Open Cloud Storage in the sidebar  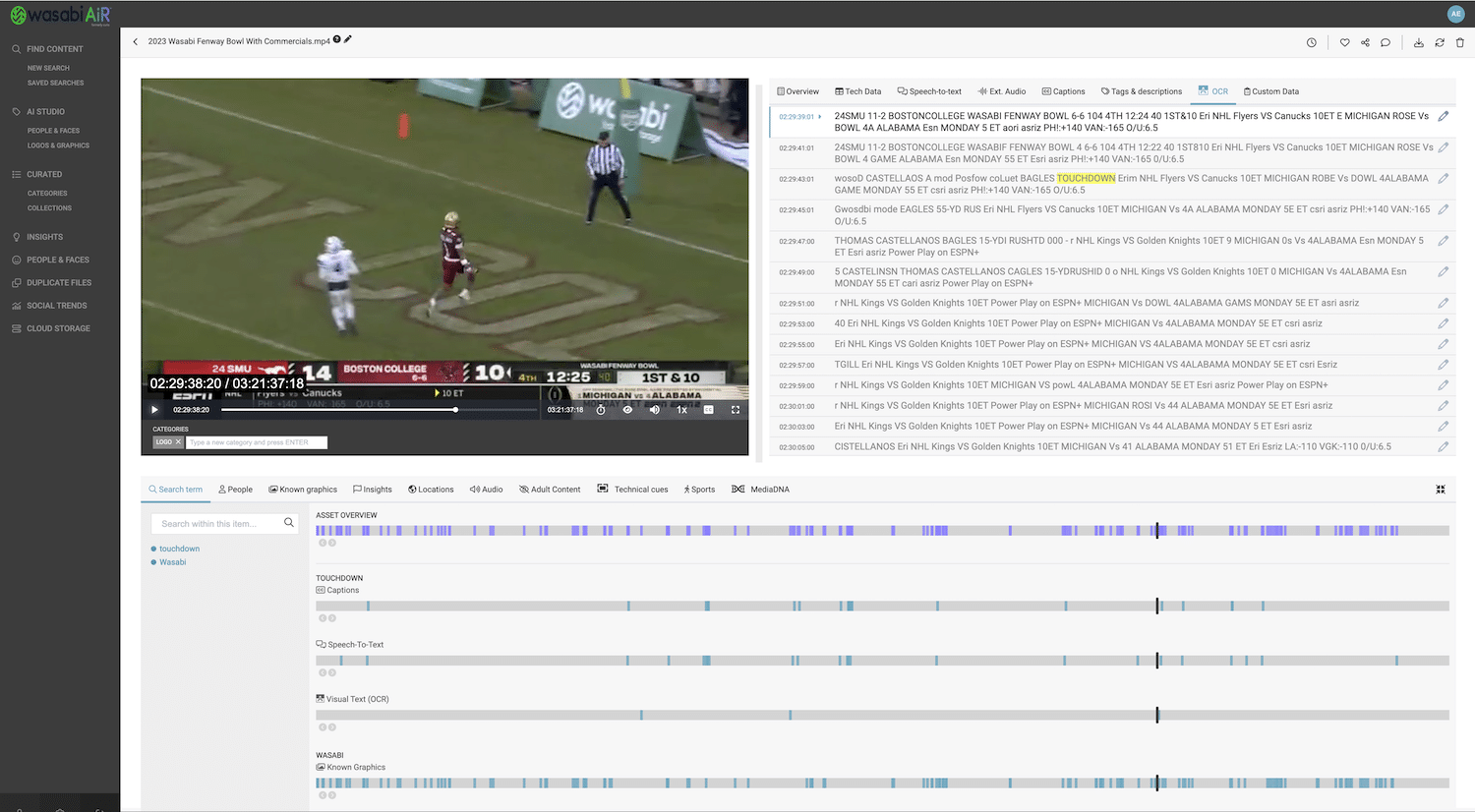[51, 328]
